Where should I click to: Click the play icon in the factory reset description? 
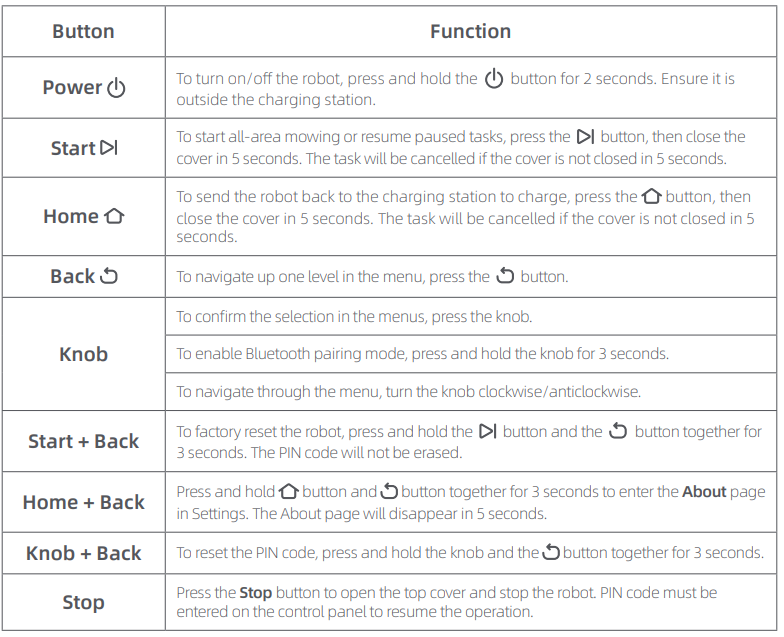click(488, 432)
